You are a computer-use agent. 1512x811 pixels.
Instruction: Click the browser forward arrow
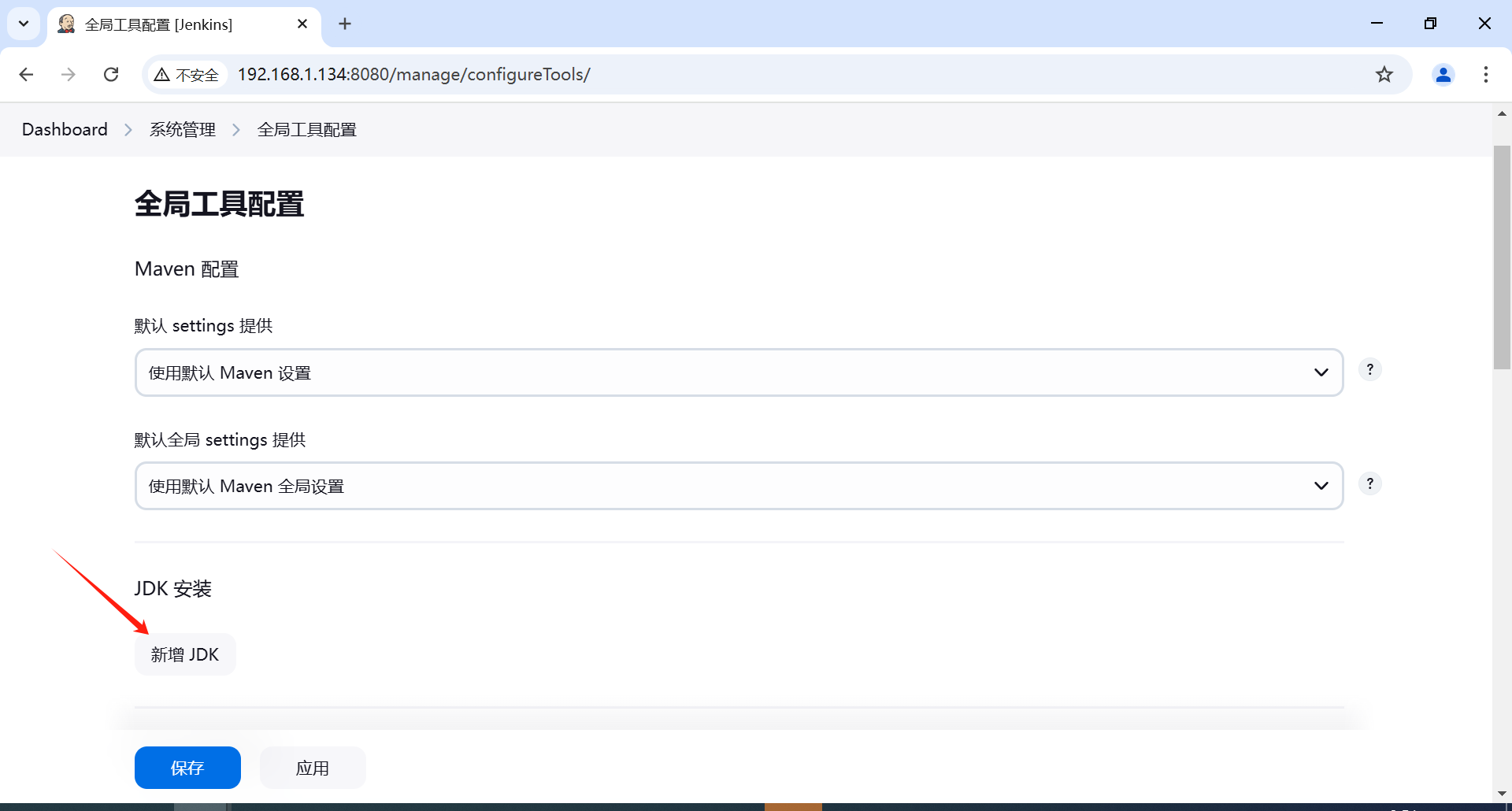(x=69, y=74)
